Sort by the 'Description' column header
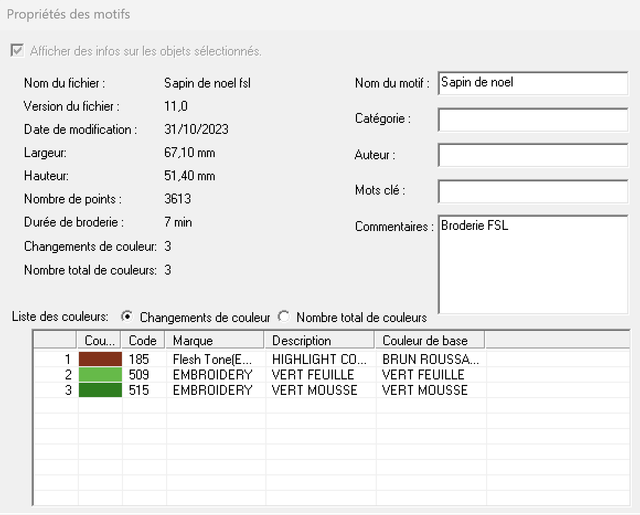 319,341
